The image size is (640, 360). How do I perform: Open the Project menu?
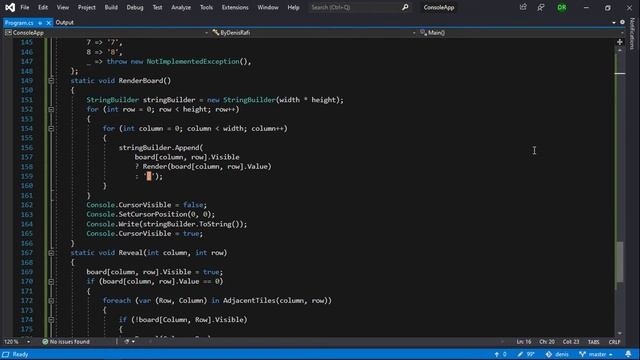[x=87, y=7]
